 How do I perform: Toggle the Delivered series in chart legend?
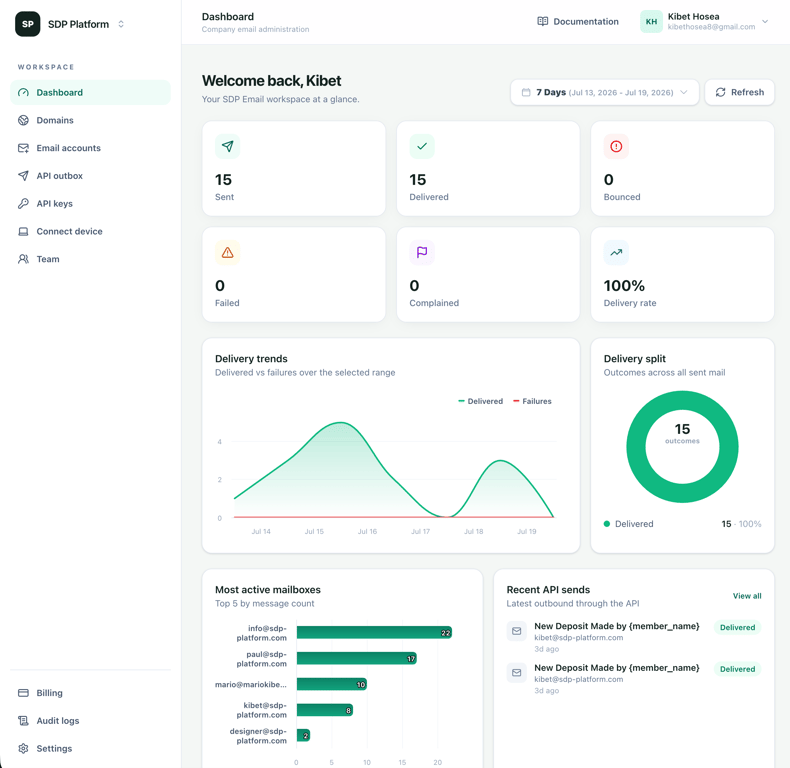pyautogui.click(x=480, y=401)
